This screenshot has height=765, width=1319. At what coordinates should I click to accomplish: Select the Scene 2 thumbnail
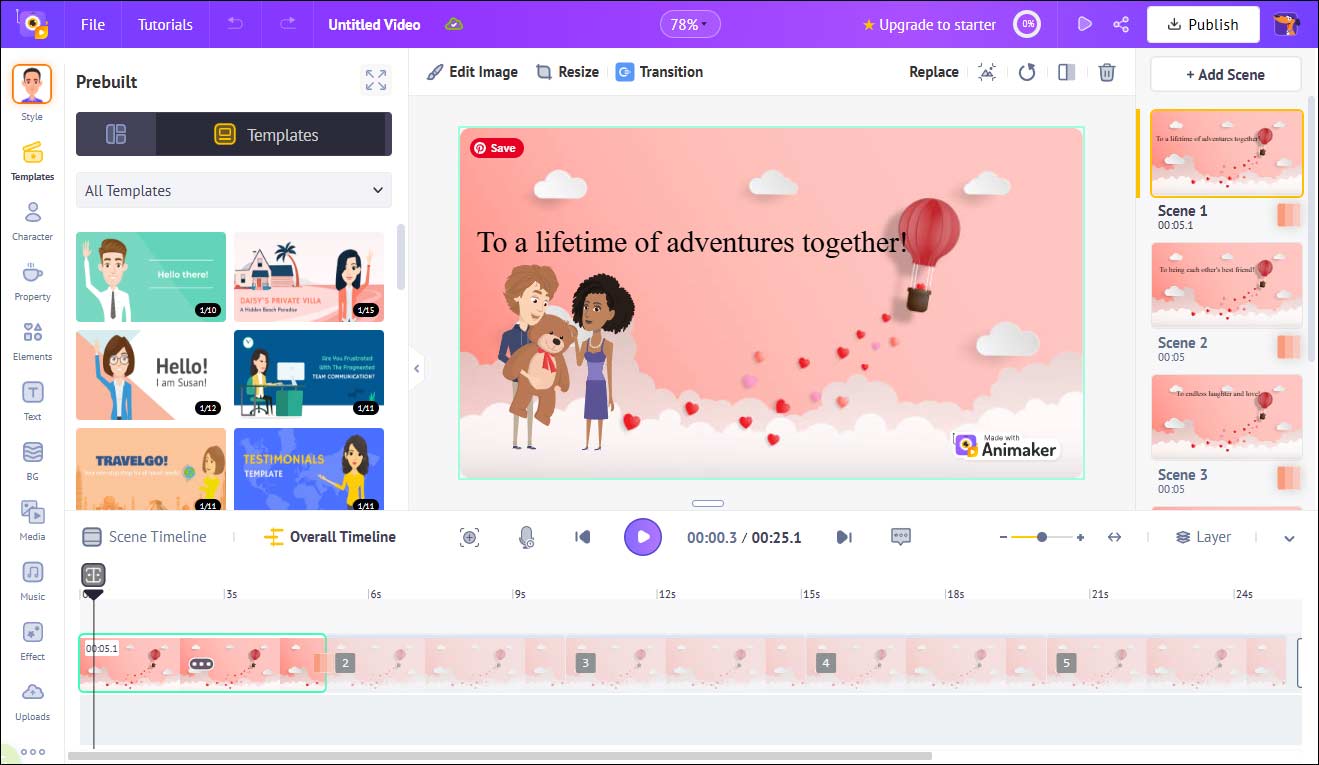(x=1225, y=285)
